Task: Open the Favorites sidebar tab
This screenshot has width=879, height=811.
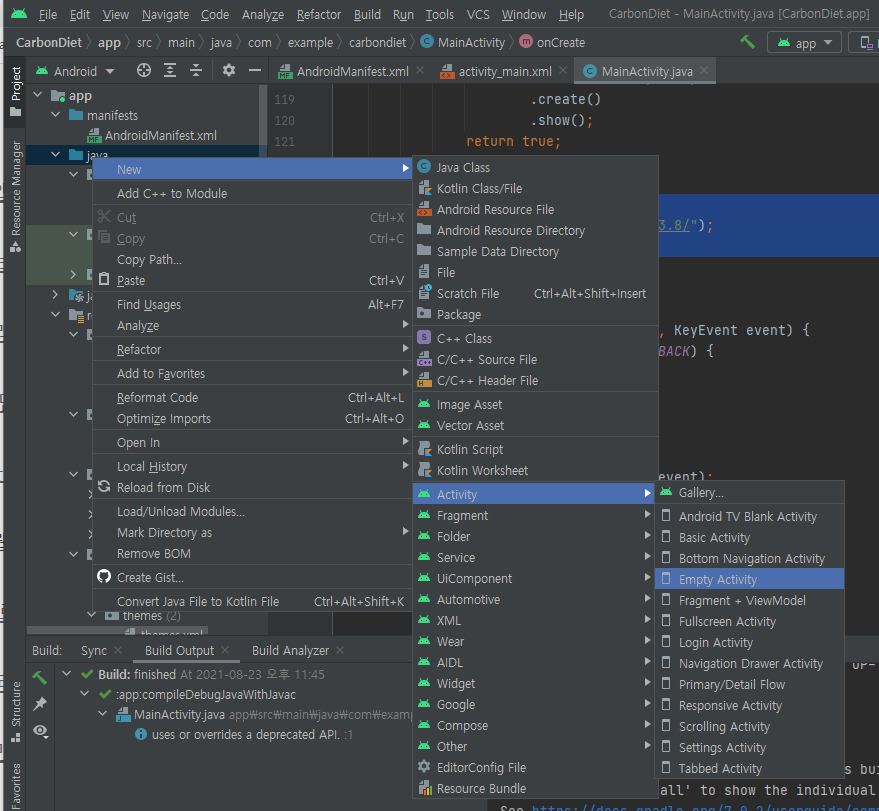Action: pyautogui.click(x=15, y=786)
